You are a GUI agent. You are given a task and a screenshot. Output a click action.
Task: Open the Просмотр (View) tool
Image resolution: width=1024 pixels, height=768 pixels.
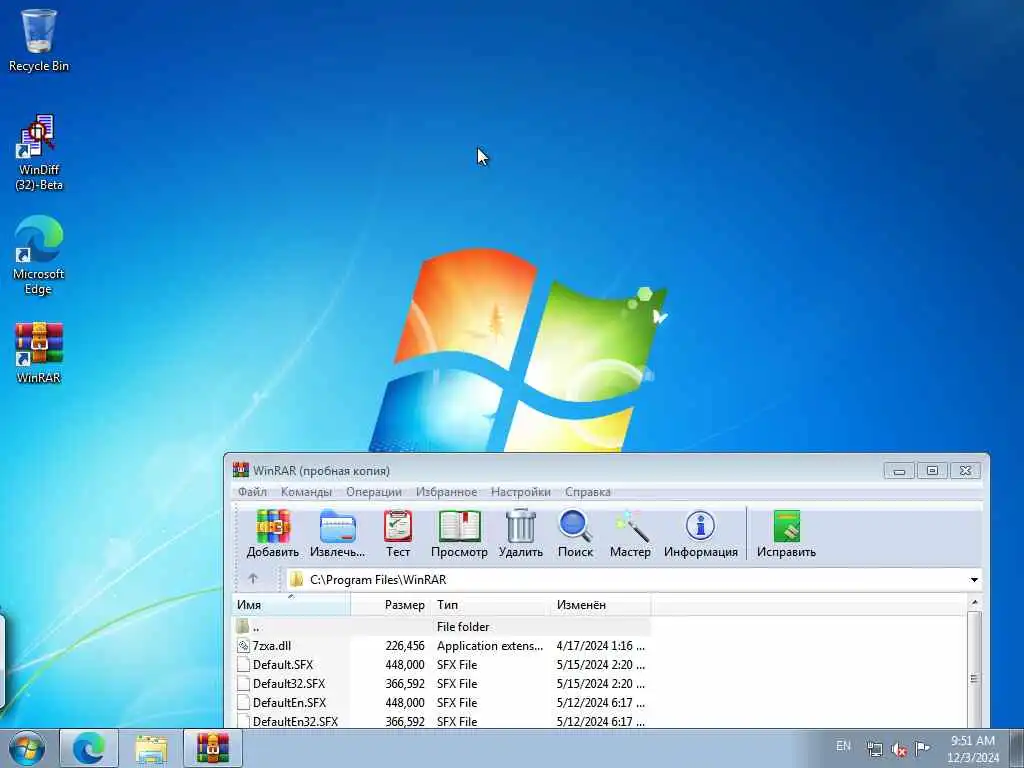coord(459,534)
